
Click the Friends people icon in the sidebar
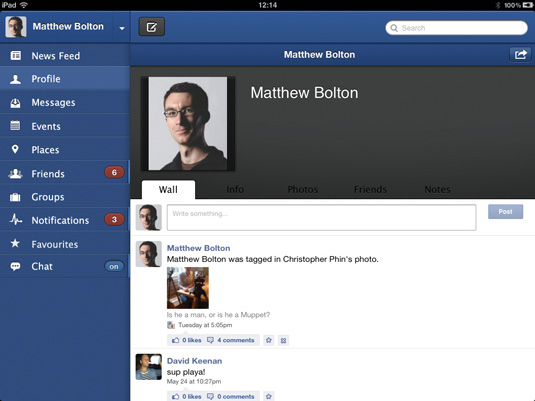click(x=15, y=173)
